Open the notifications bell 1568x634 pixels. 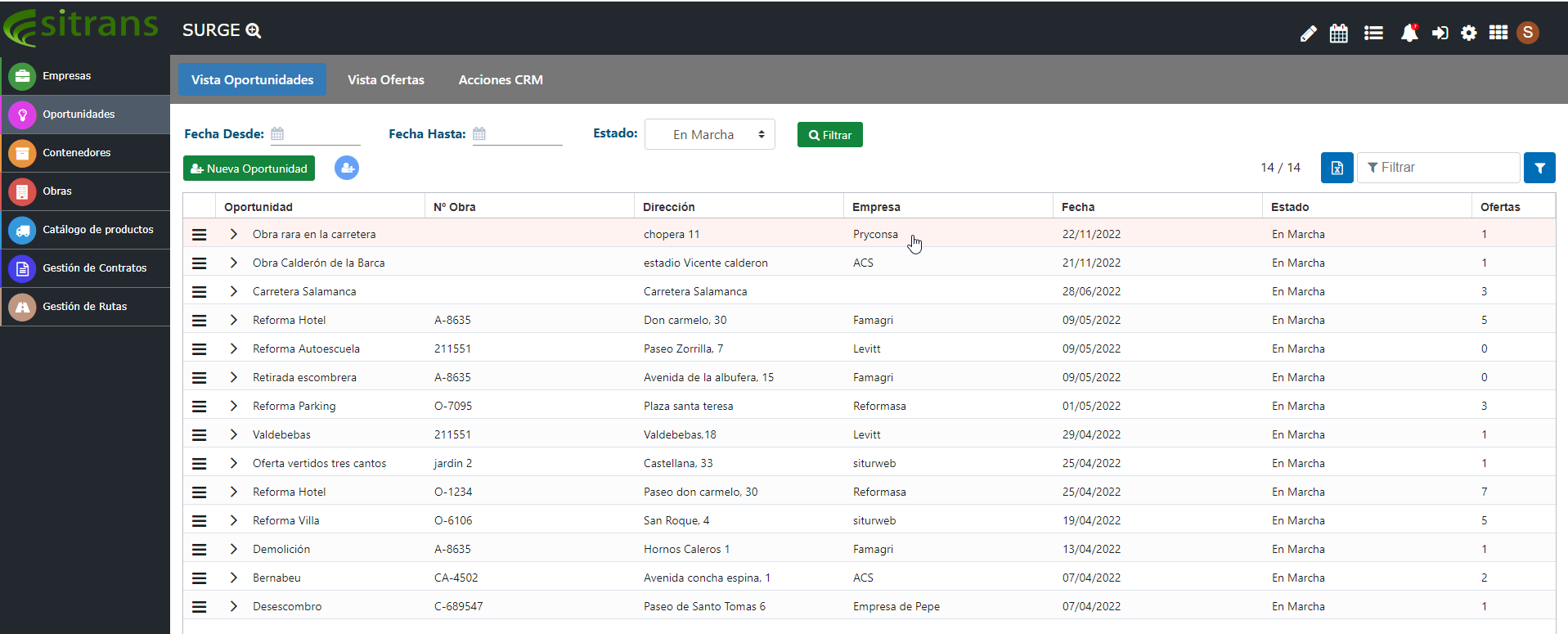(x=1409, y=33)
